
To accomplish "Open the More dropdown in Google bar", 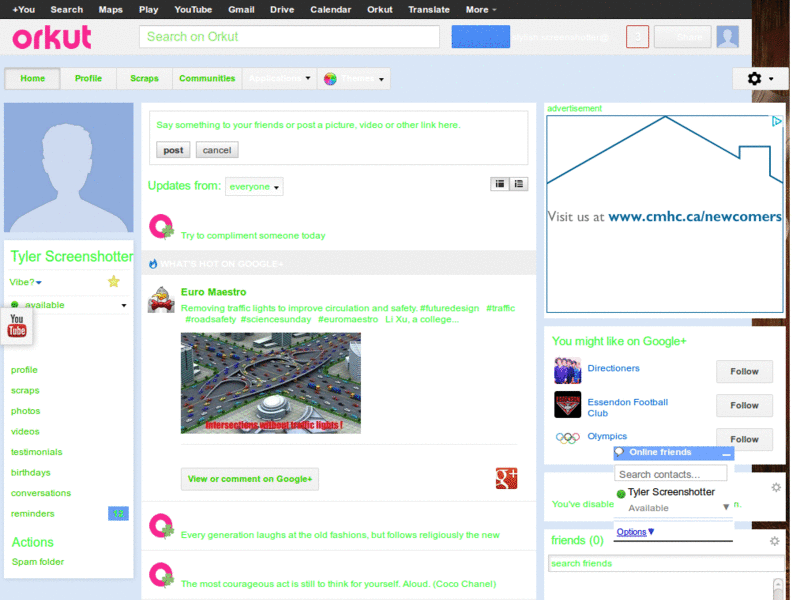I will [481, 10].
